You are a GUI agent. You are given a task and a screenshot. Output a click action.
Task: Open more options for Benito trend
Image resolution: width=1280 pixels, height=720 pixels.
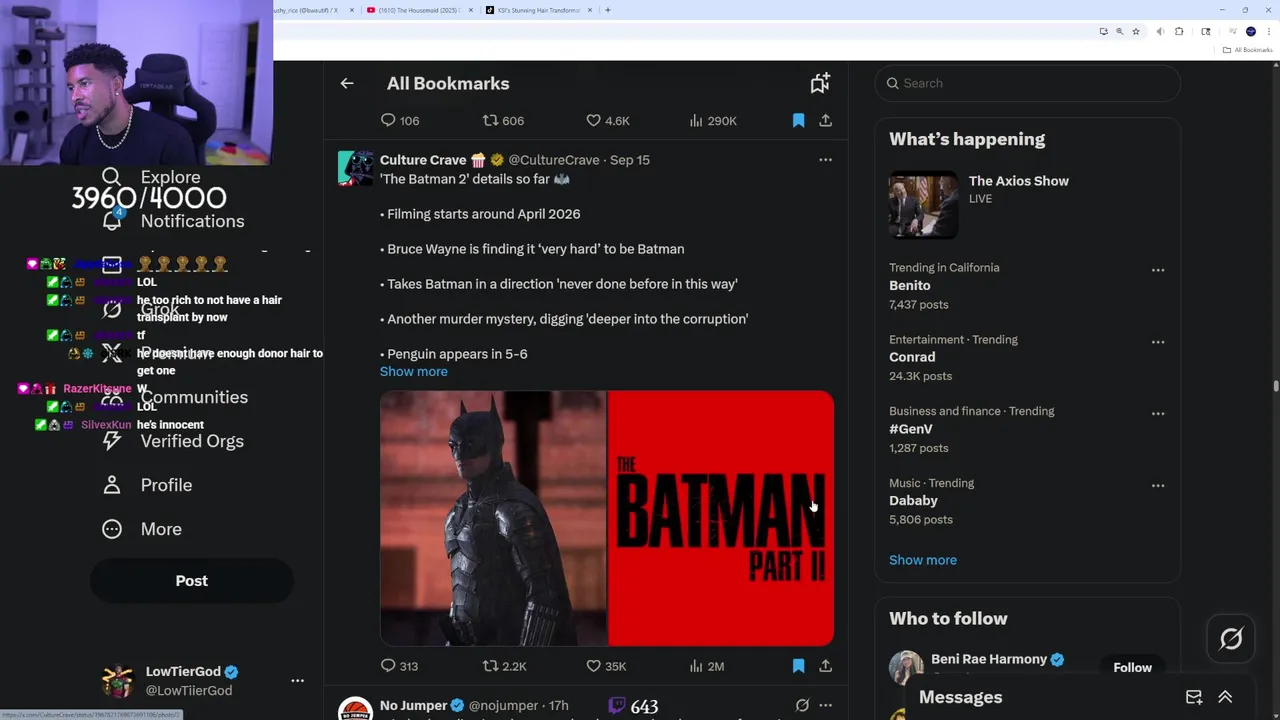pos(1157,270)
